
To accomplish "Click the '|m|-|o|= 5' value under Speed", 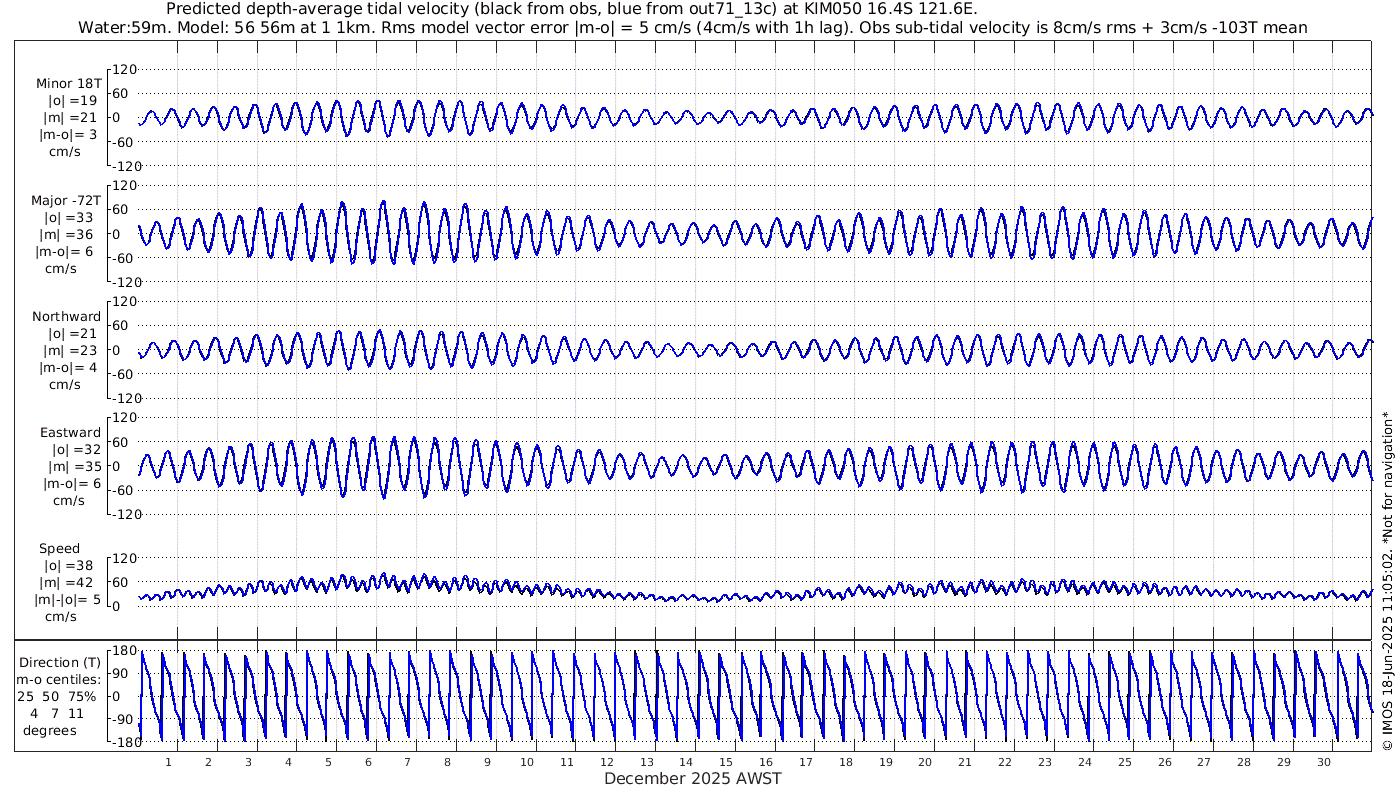I will pyautogui.click(x=70, y=600).
